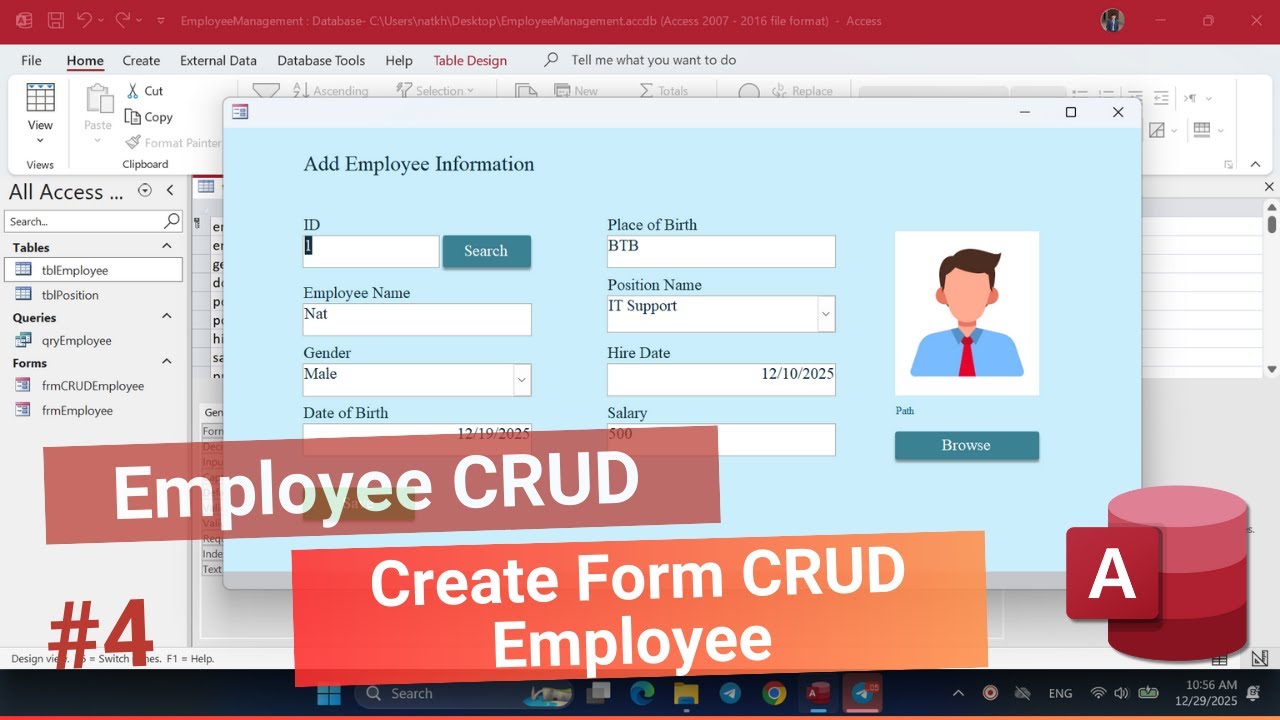Click the ID text field
Screen dimensions: 1280x720
[x=371, y=251]
